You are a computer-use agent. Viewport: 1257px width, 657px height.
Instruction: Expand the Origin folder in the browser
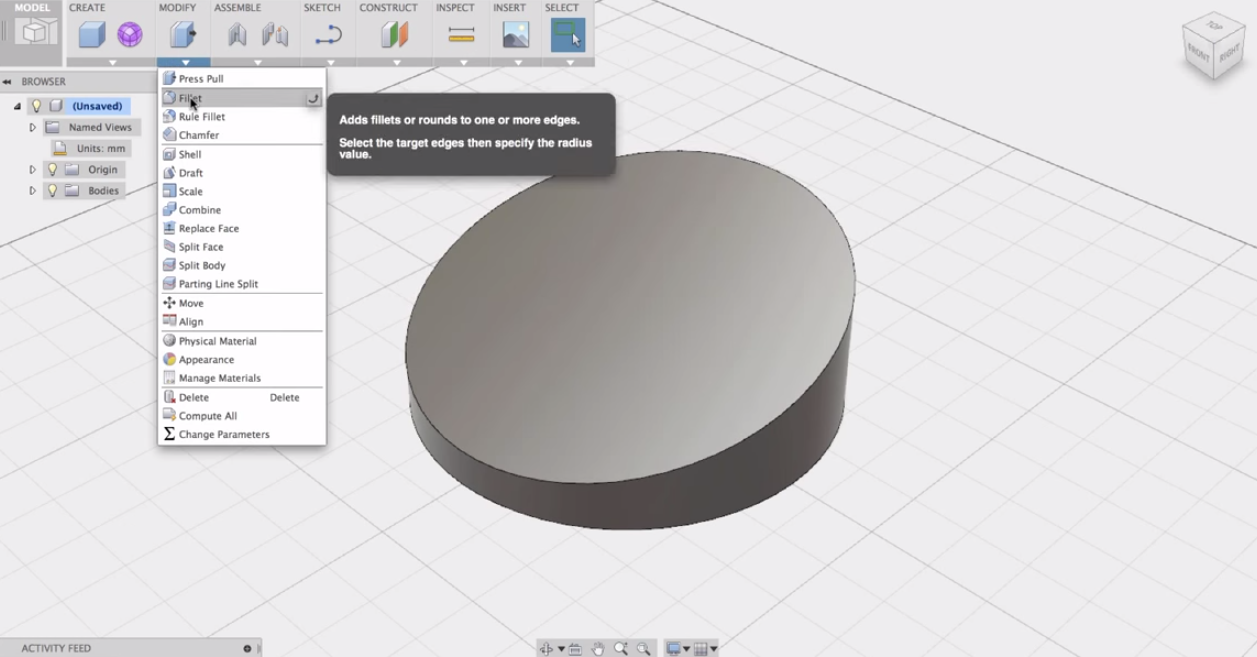click(x=33, y=169)
